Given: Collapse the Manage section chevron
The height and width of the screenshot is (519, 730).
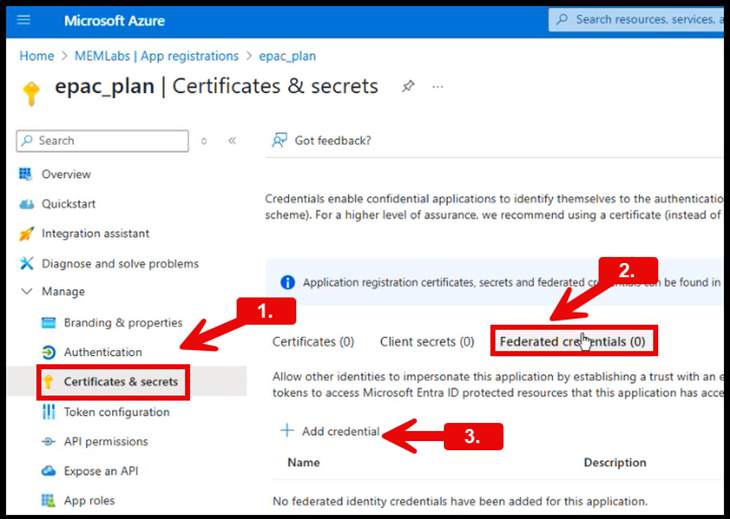Looking at the screenshot, I should click(27, 291).
